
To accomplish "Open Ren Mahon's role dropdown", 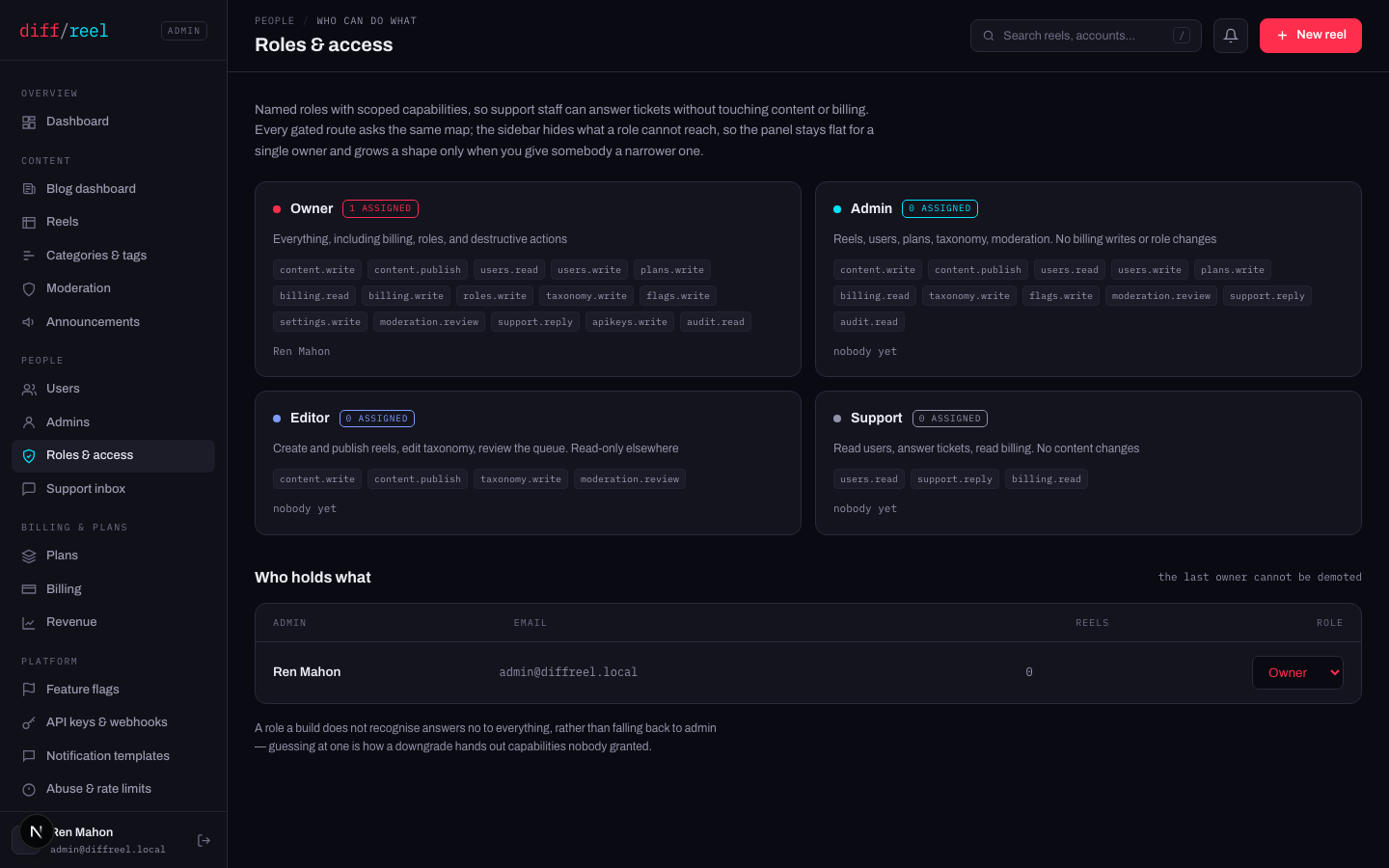I will [x=1297, y=673].
